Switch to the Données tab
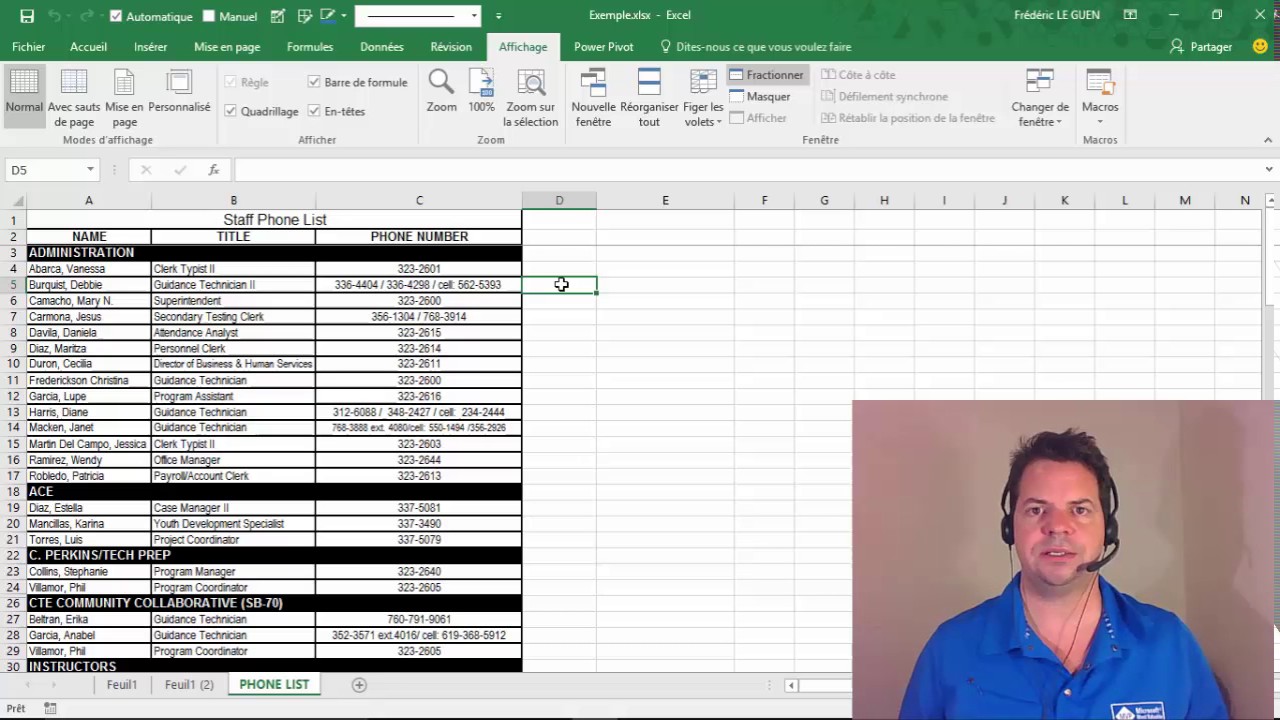This screenshot has height=720, width=1280. [382, 47]
